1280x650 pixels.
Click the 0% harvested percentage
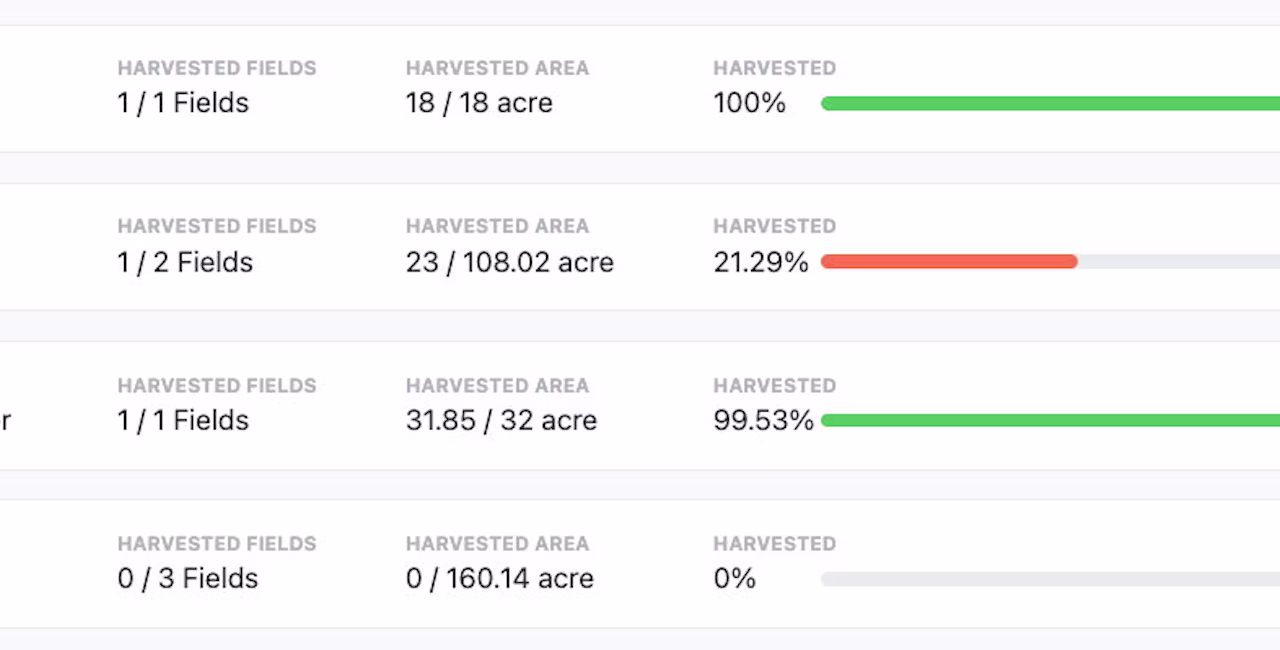(x=735, y=578)
